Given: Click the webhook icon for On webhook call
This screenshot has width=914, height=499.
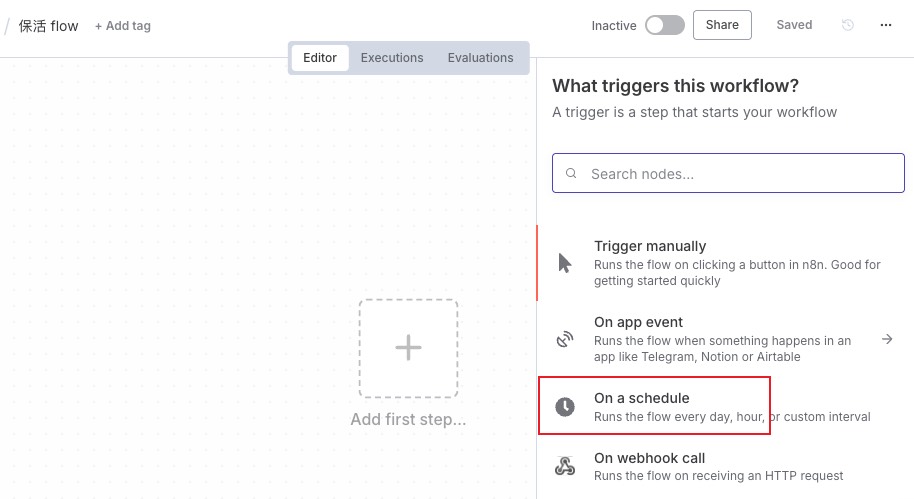Looking at the screenshot, I should (x=565, y=466).
